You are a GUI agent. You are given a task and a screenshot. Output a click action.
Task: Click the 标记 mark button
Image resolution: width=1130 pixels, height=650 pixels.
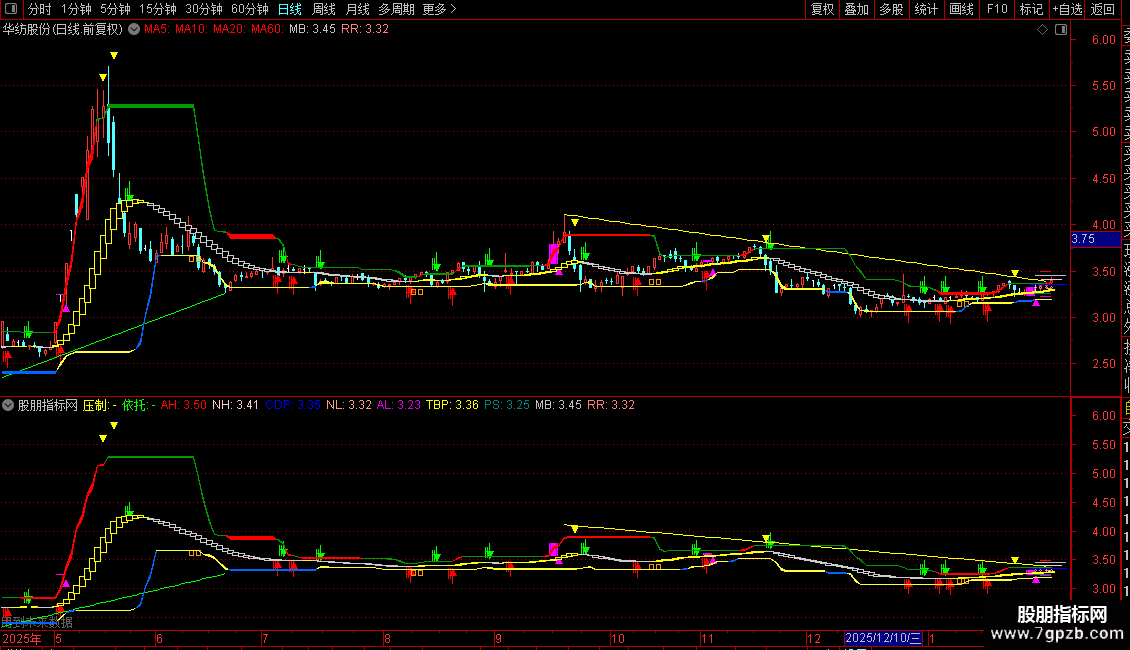[1031, 9]
